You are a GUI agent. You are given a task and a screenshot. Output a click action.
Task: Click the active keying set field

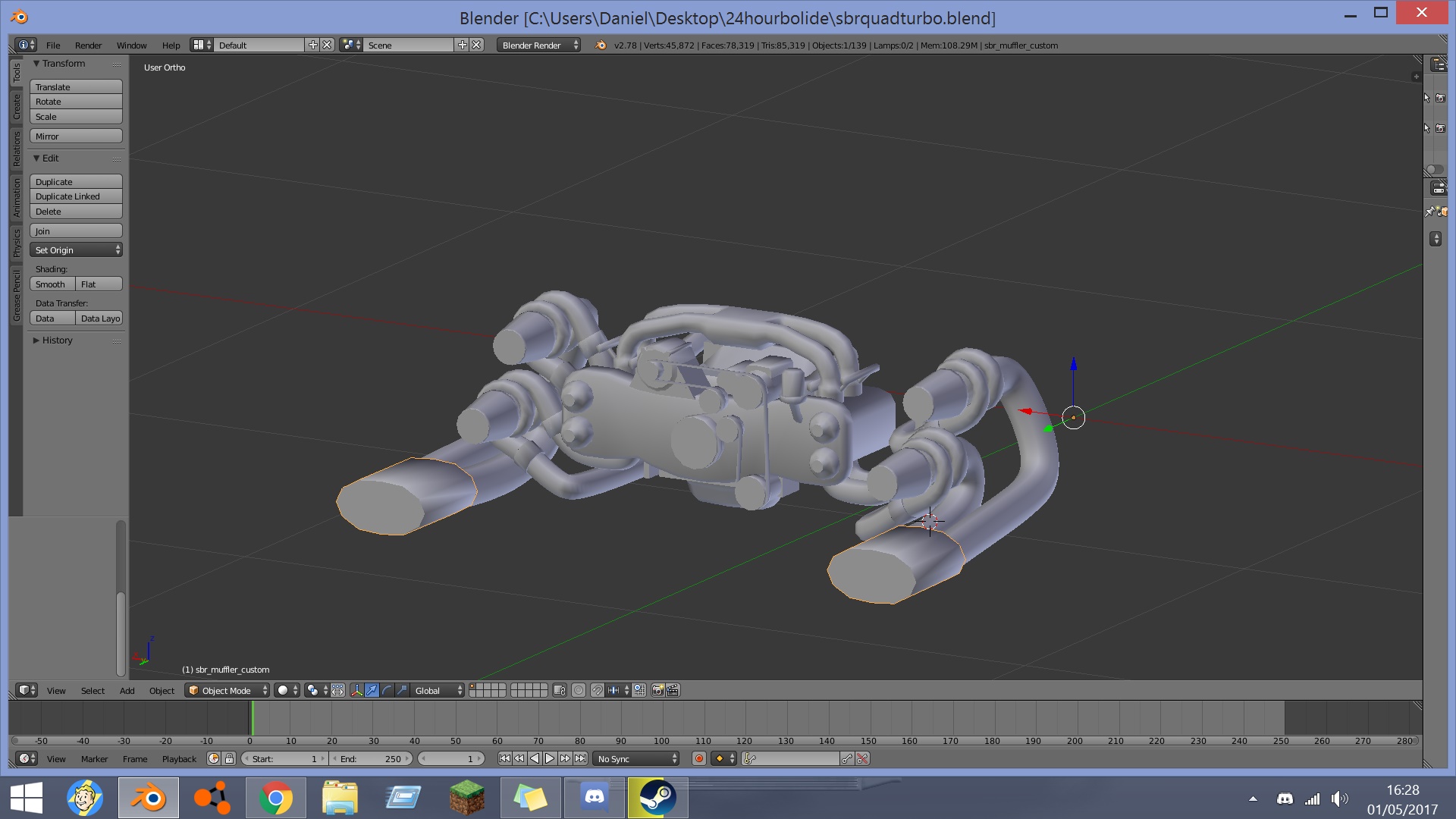[790, 758]
